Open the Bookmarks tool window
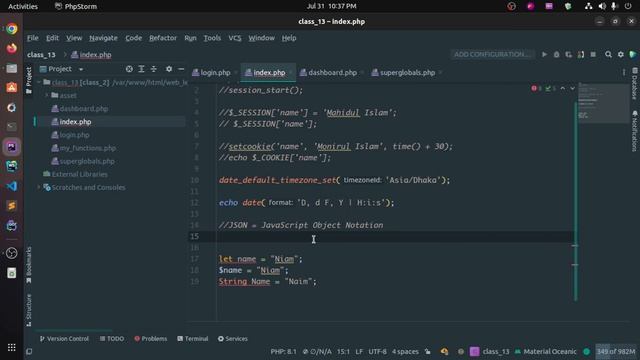The height and width of the screenshot is (360, 640). [x=29, y=265]
